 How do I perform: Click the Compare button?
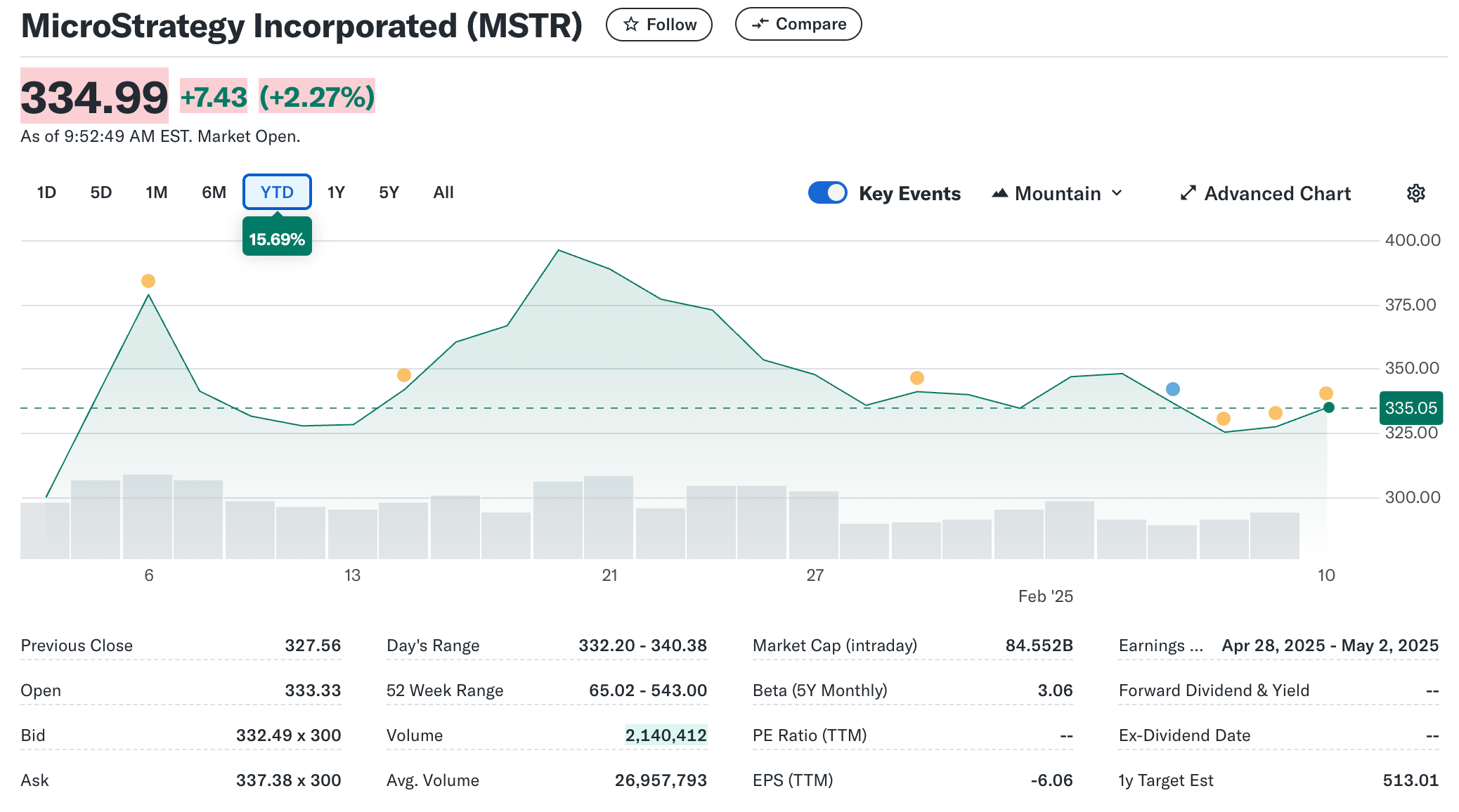click(798, 23)
